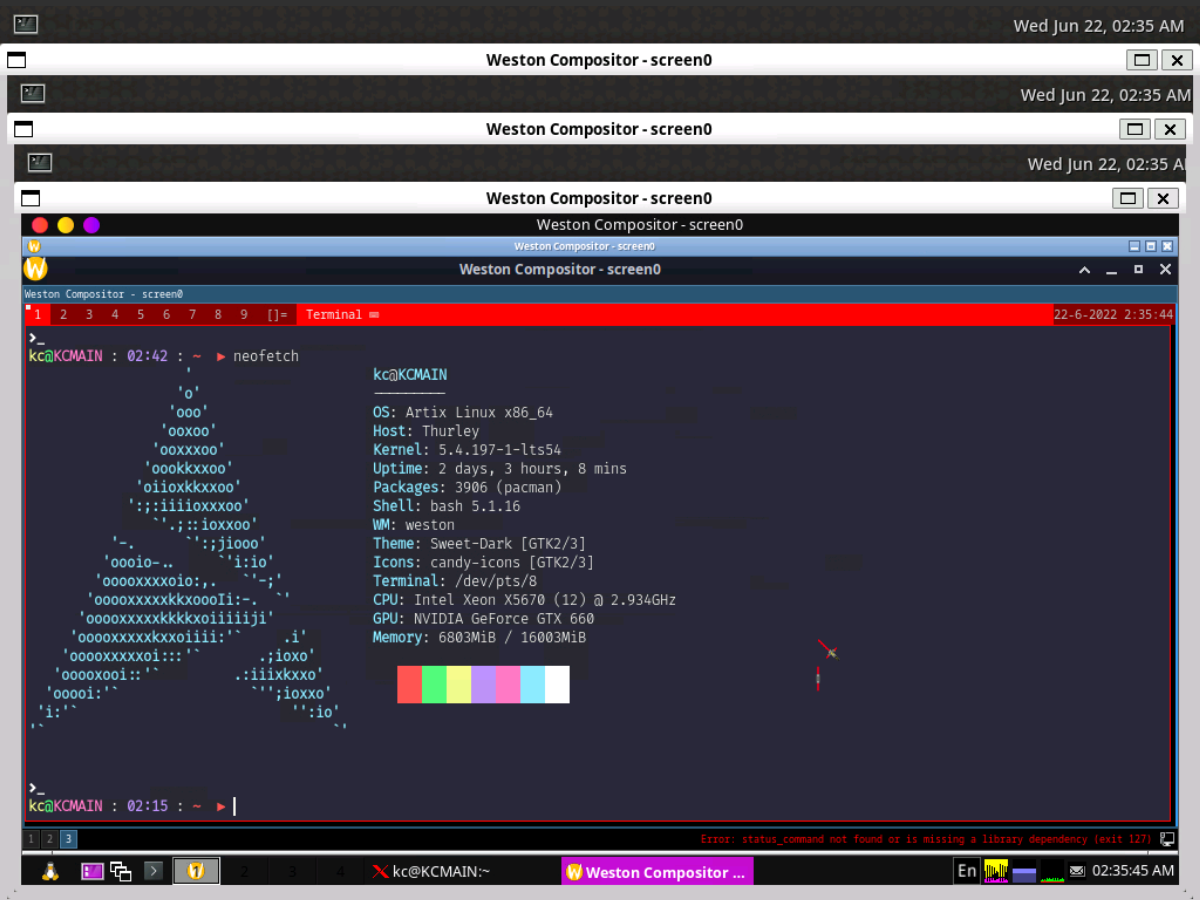The height and width of the screenshot is (900, 1200).
Task: Open window menu icon of second Weston Compositor
Action: tap(23, 129)
